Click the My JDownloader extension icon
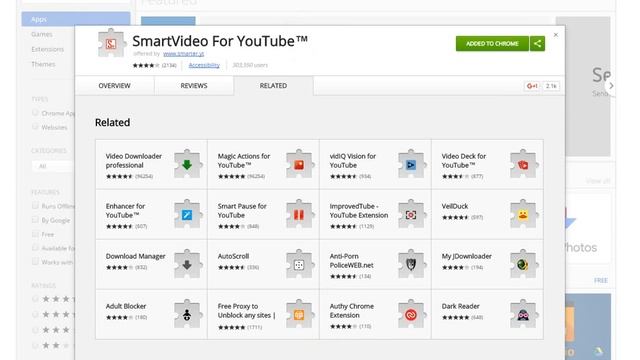The image size is (640, 360). click(x=523, y=264)
